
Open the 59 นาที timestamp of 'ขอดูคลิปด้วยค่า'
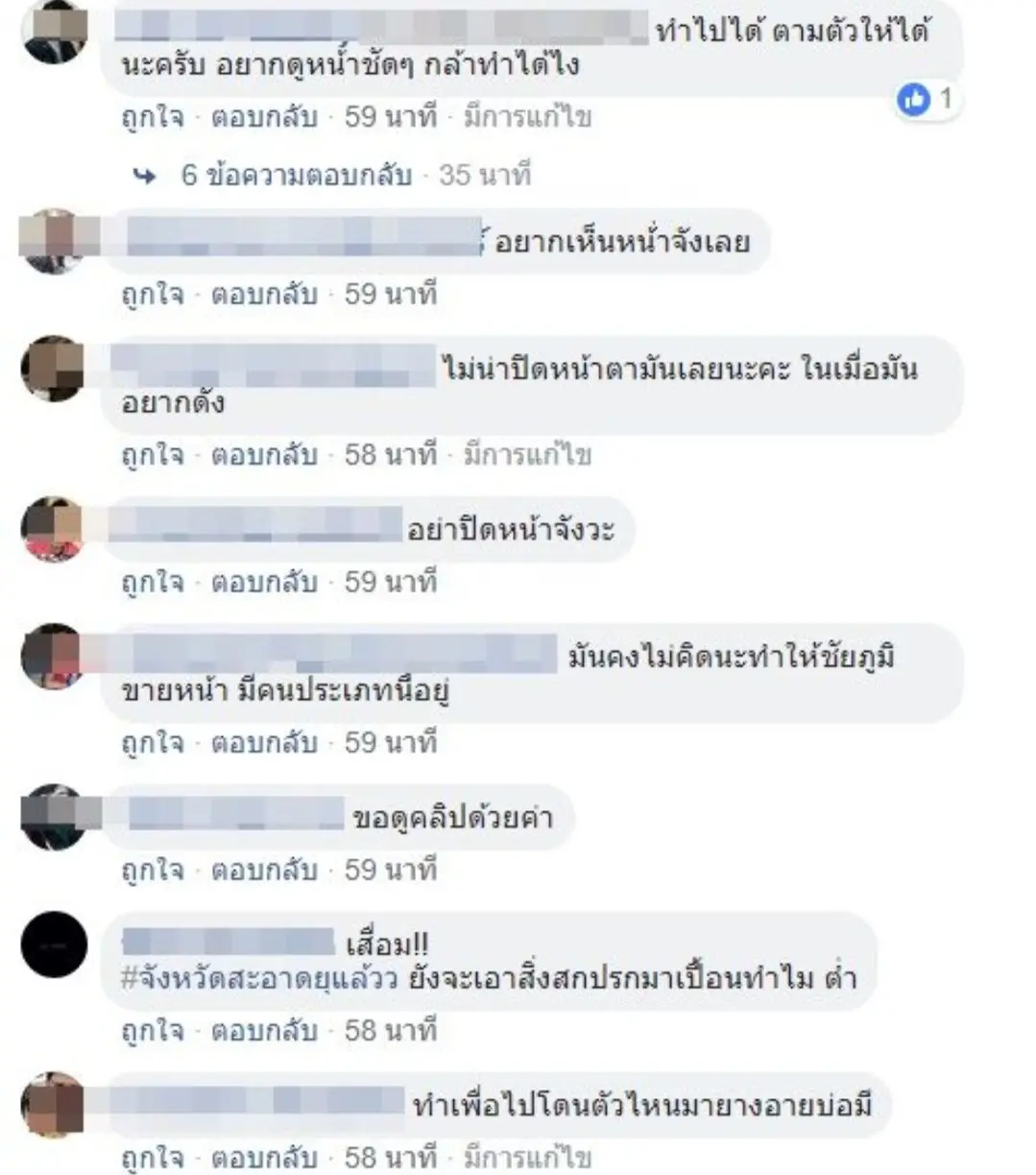(x=391, y=870)
